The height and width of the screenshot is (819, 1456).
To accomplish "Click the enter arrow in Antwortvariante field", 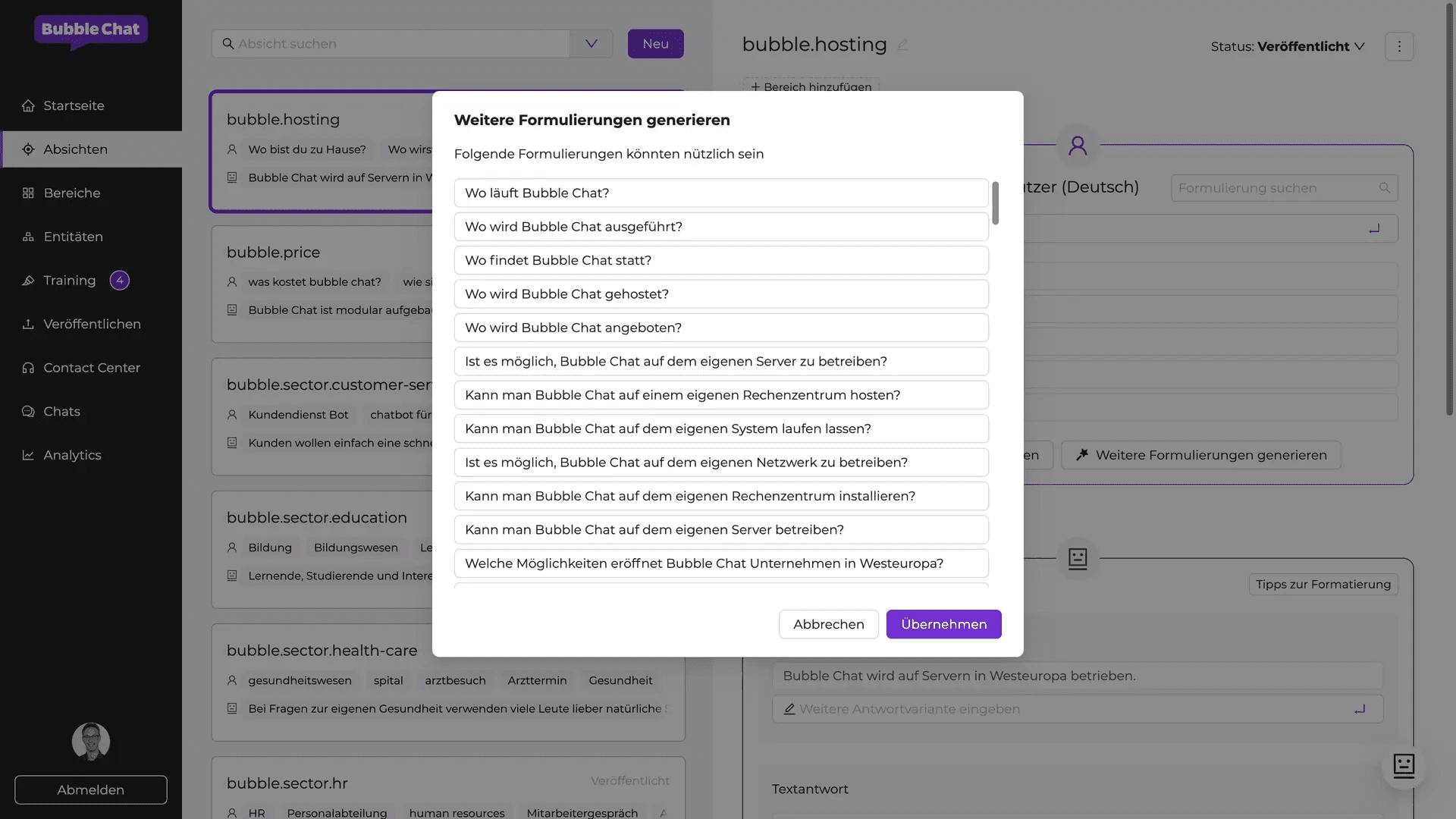I will click(1360, 709).
